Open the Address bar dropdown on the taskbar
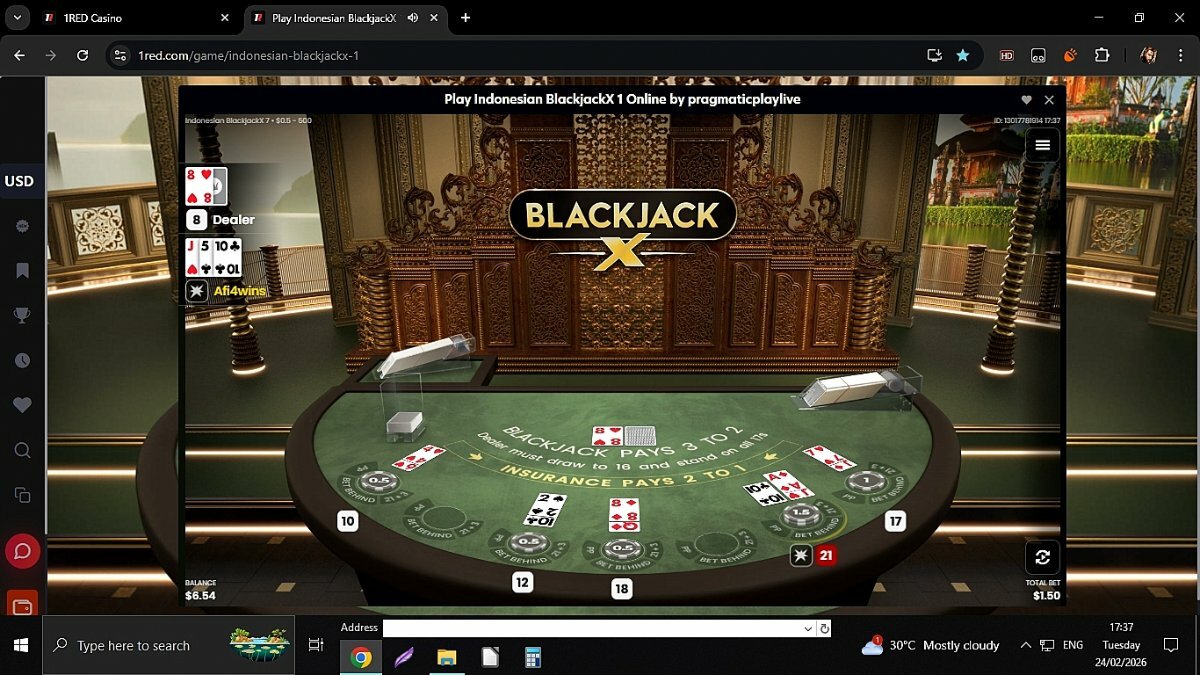This screenshot has width=1200, height=675. (x=808, y=628)
